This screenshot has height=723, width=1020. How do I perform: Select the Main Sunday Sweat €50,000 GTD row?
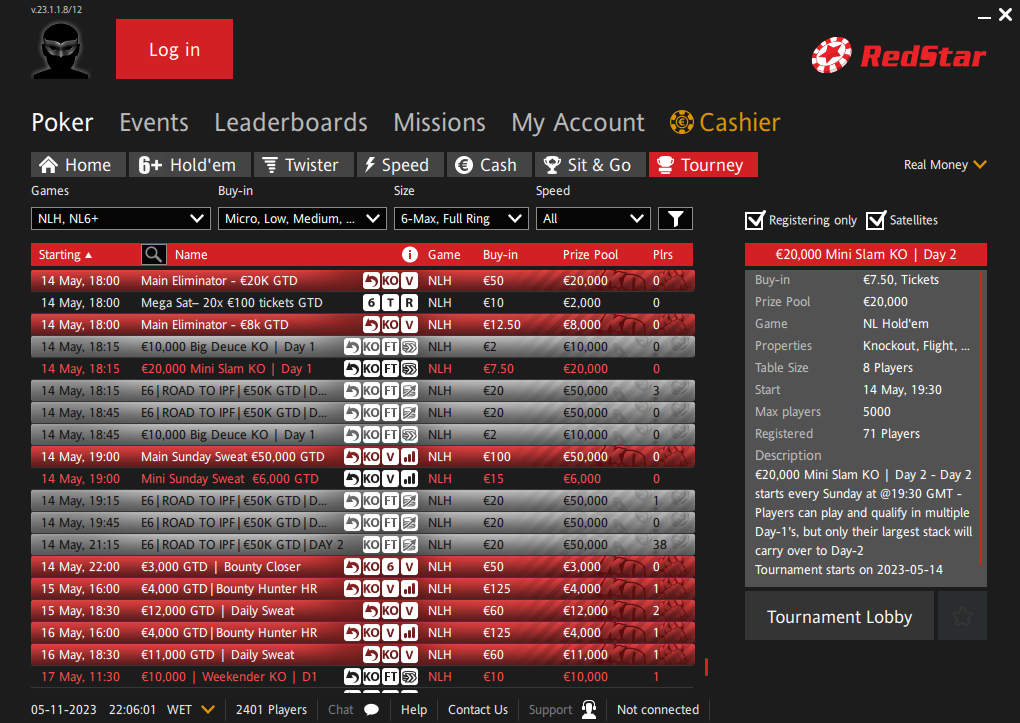pyautogui.click(x=362, y=457)
